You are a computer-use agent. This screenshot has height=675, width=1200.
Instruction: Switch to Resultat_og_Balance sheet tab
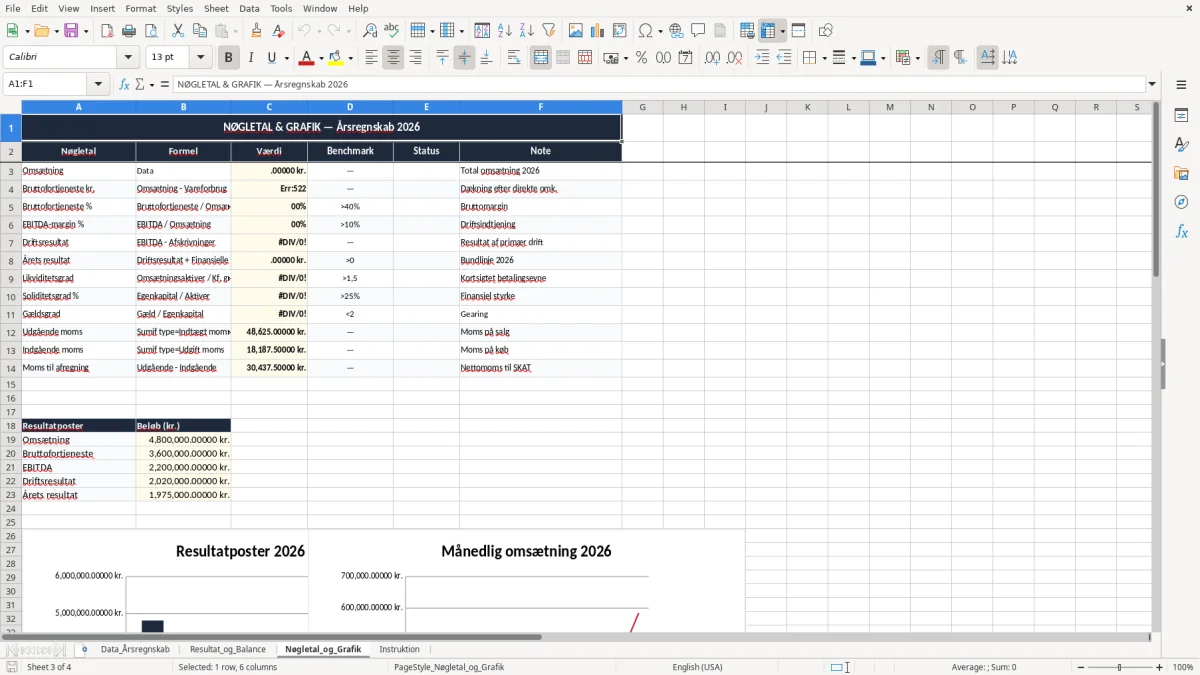228,649
